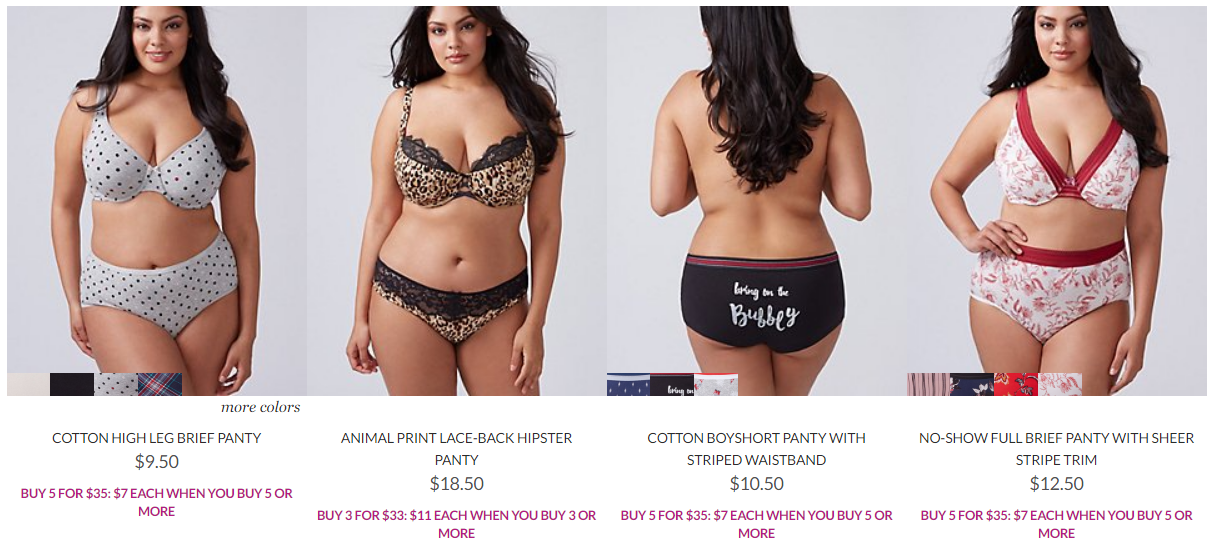Select the plaid swatch under Cotton High Leg Brief
This screenshot has height=547, width=1211.
(x=160, y=384)
